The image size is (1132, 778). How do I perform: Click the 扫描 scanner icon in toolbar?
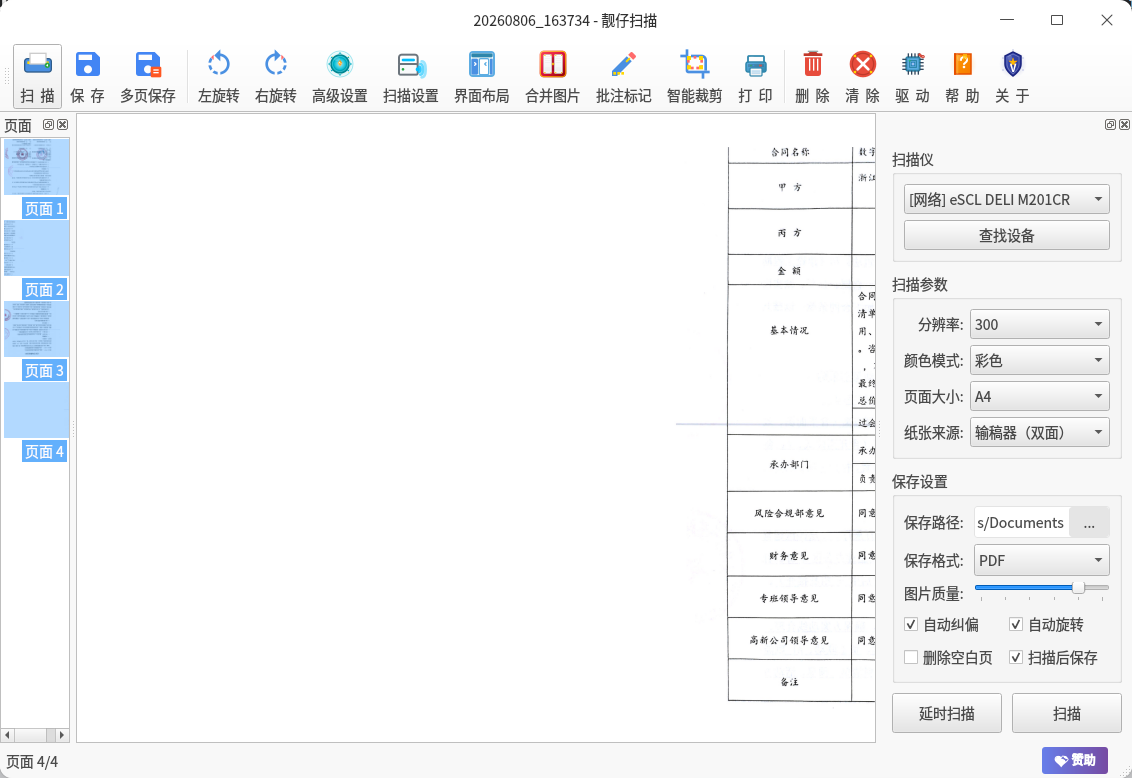(38, 76)
